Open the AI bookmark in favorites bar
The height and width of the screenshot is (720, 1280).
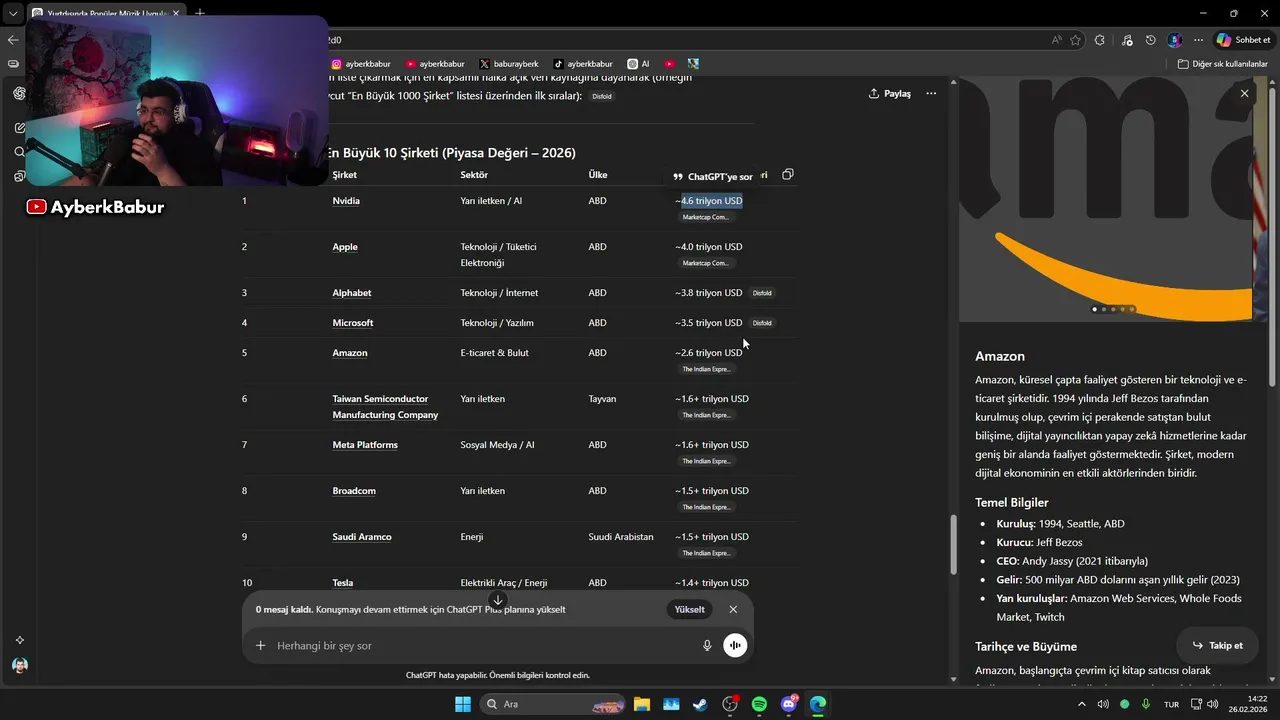pyautogui.click(x=638, y=64)
